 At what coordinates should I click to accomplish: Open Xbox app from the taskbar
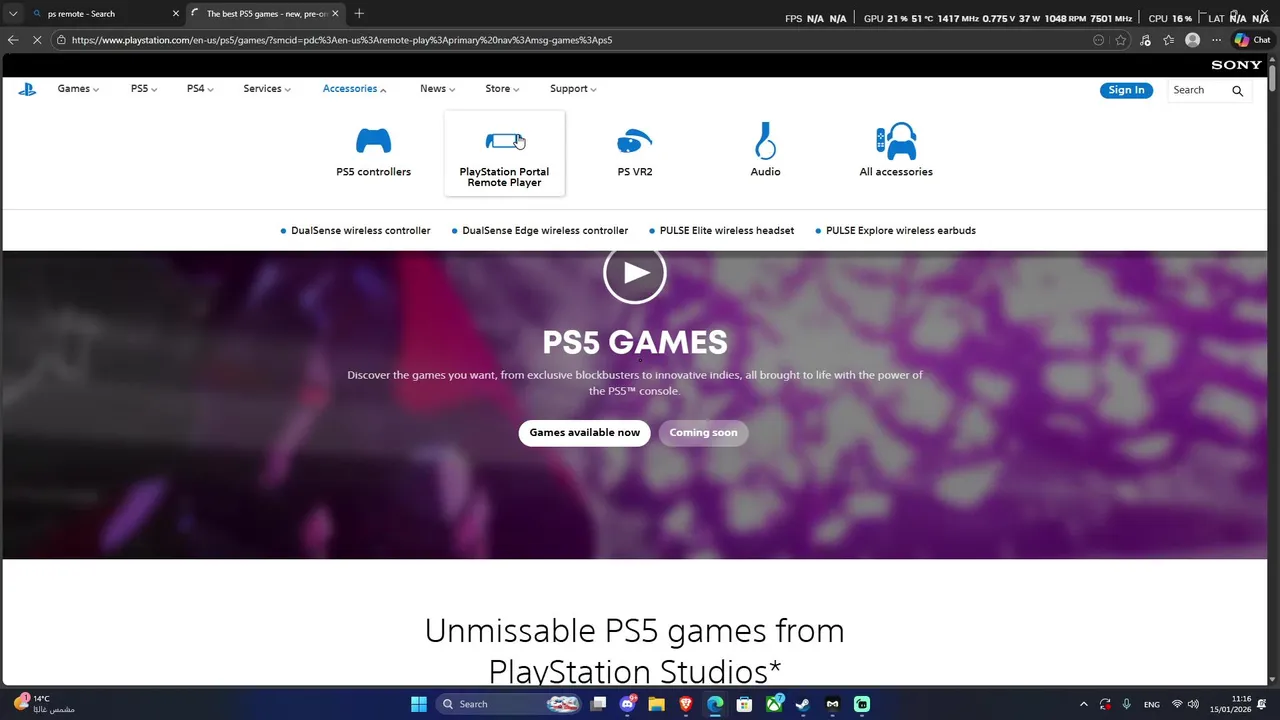774,704
